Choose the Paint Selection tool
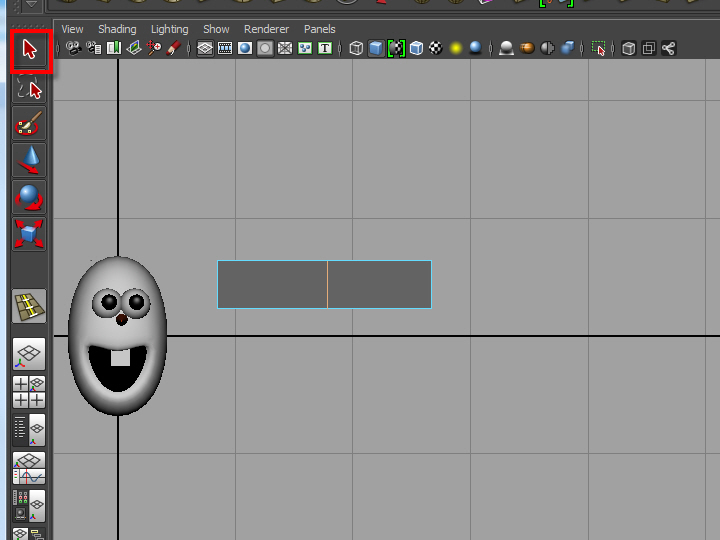Screen dimensions: 720x540 [x=29, y=124]
